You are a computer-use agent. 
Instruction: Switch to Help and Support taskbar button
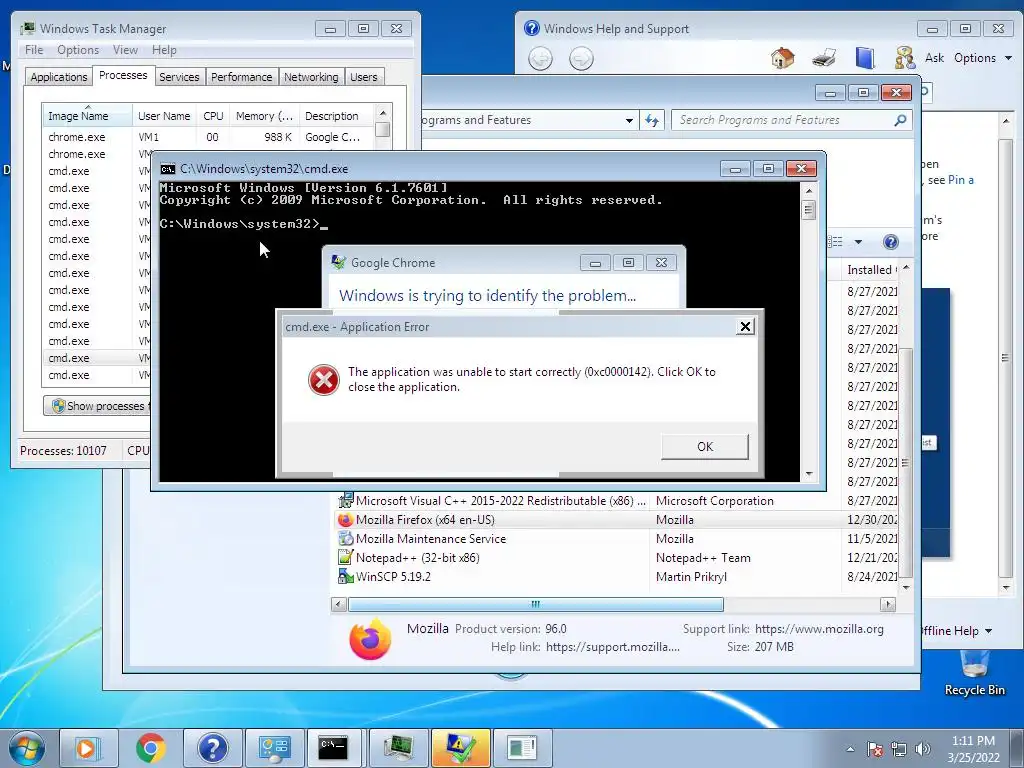click(212, 748)
